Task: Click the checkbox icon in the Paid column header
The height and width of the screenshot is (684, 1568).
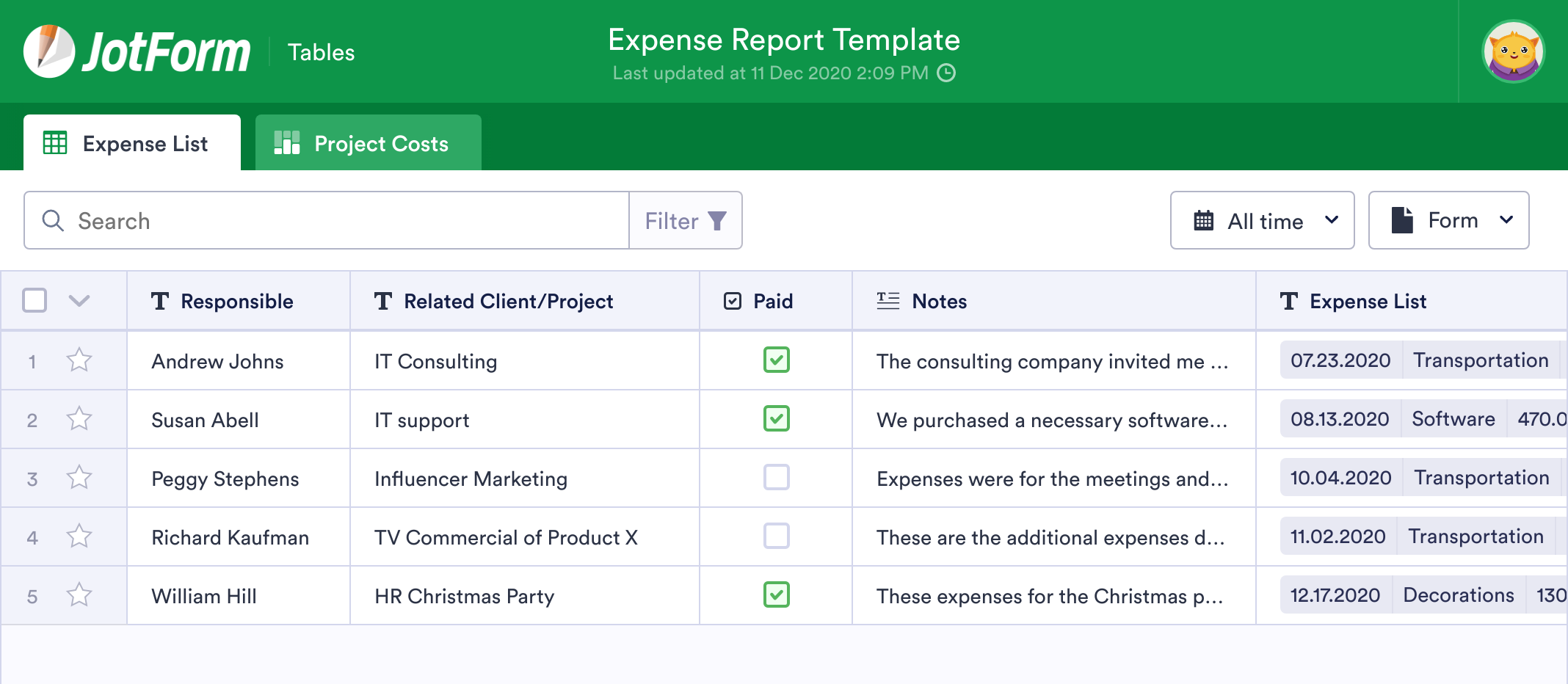Action: coord(732,301)
